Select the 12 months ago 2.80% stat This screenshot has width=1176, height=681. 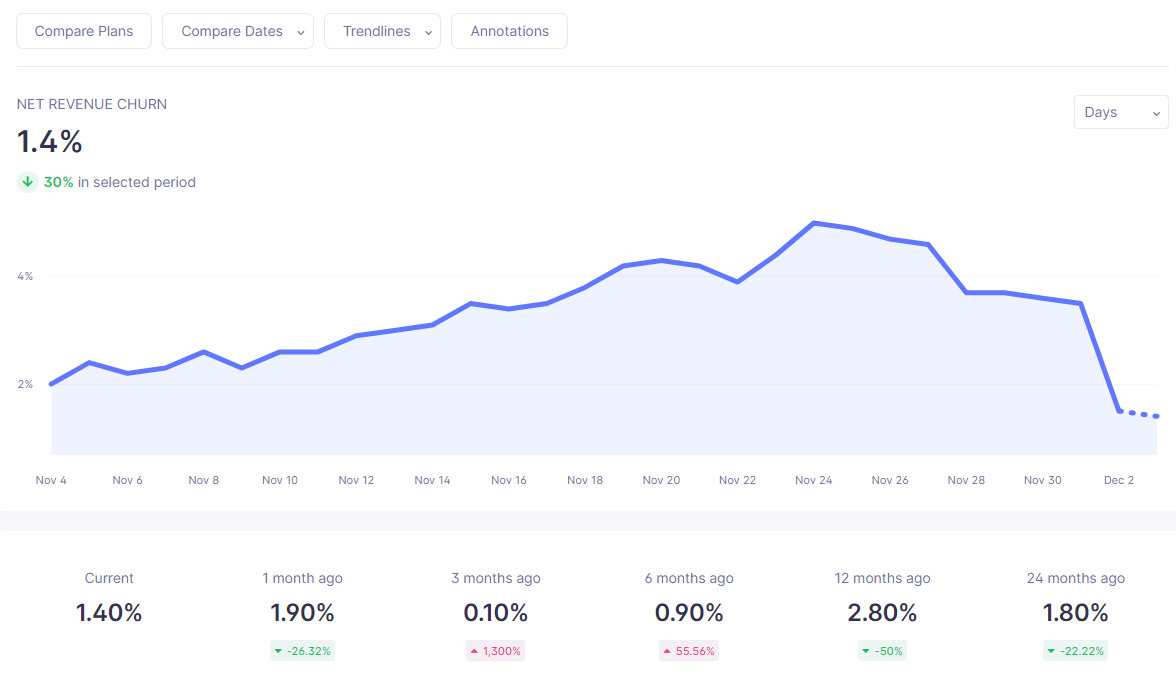(882, 600)
